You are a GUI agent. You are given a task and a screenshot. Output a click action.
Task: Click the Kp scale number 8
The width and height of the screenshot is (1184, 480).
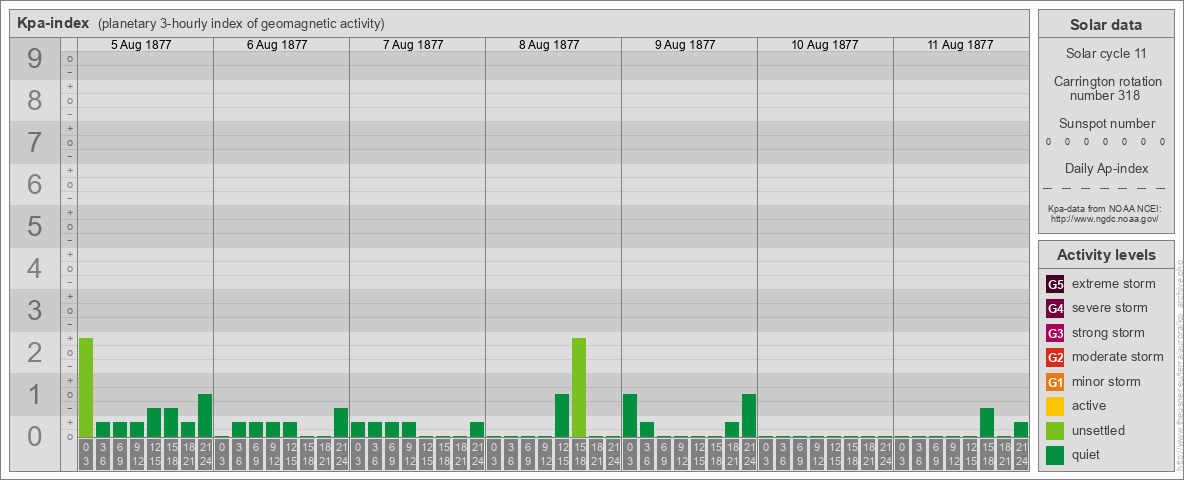(x=35, y=100)
